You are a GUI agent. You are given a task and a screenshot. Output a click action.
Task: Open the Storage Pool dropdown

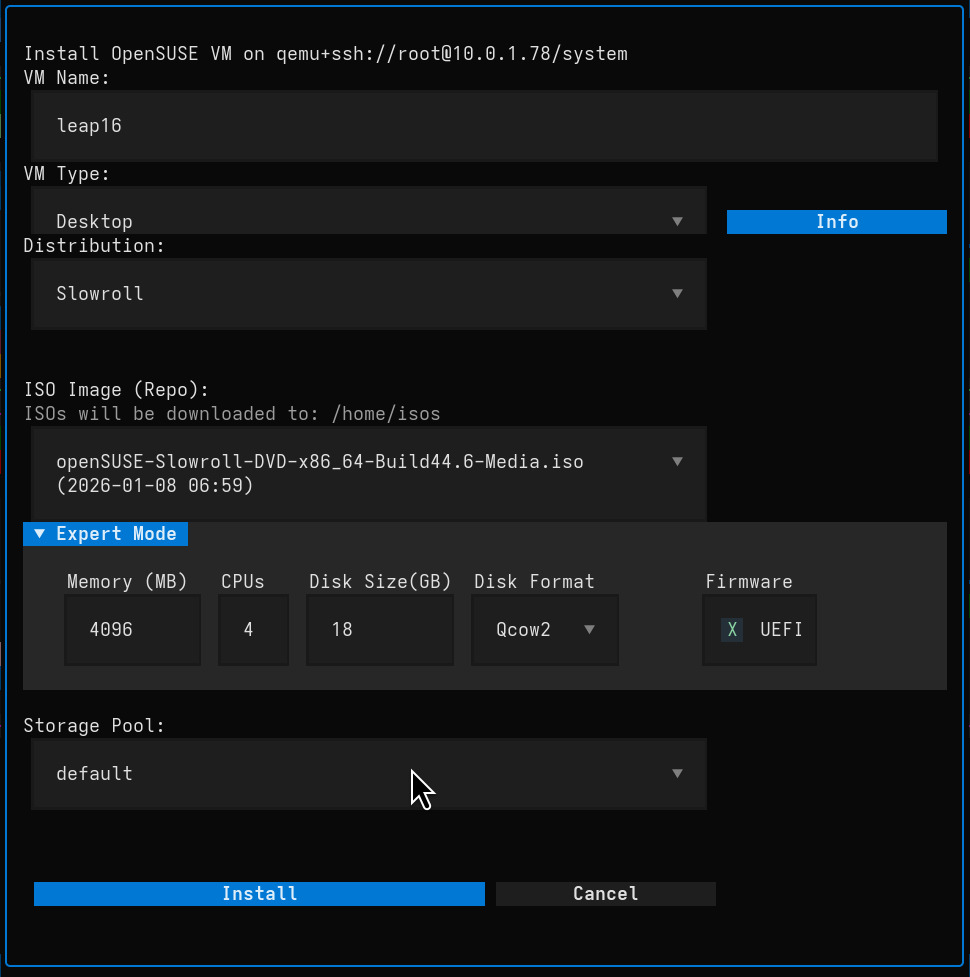[x=678, y=774]
